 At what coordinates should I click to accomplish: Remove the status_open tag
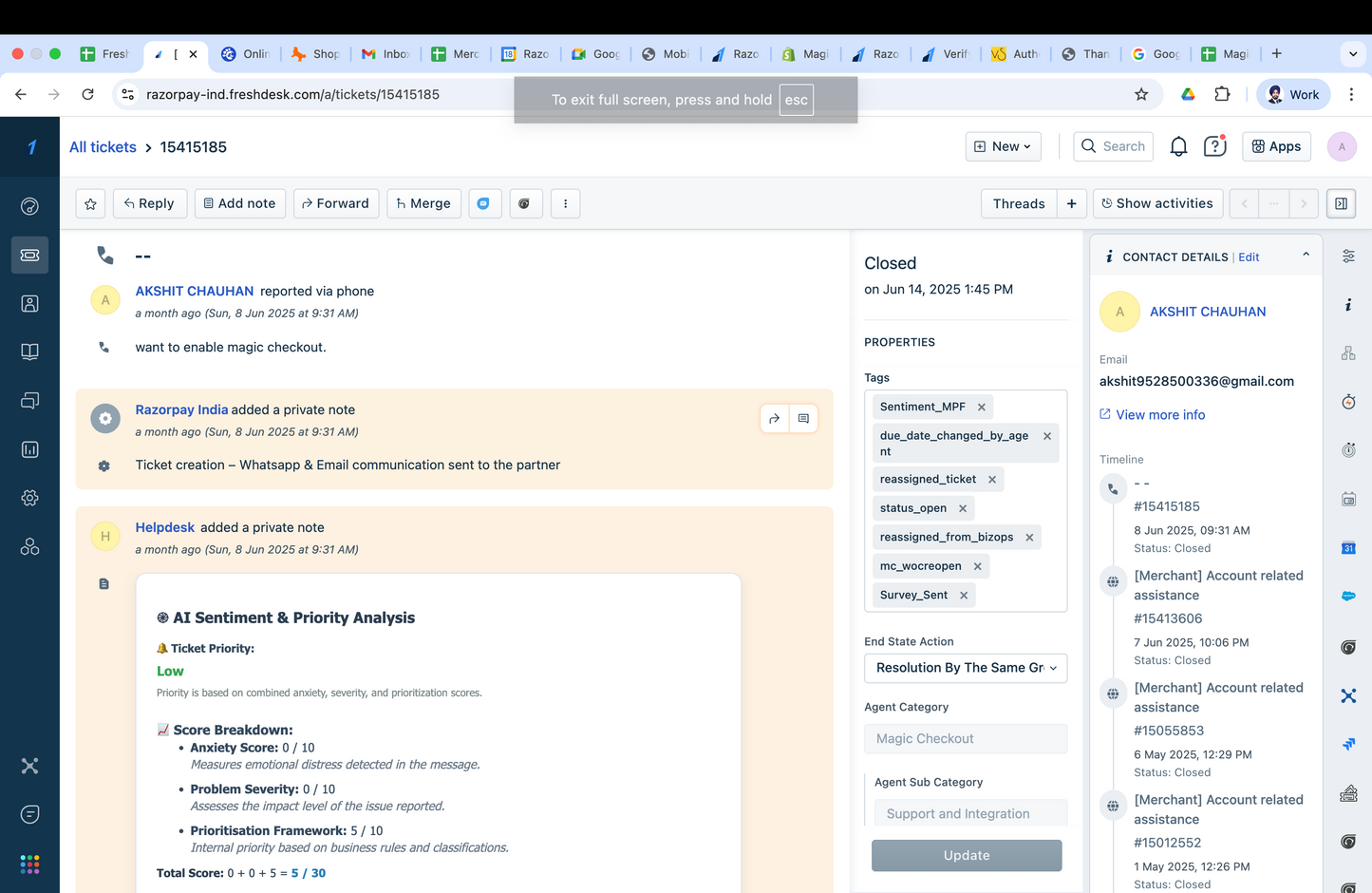point(963,508)
